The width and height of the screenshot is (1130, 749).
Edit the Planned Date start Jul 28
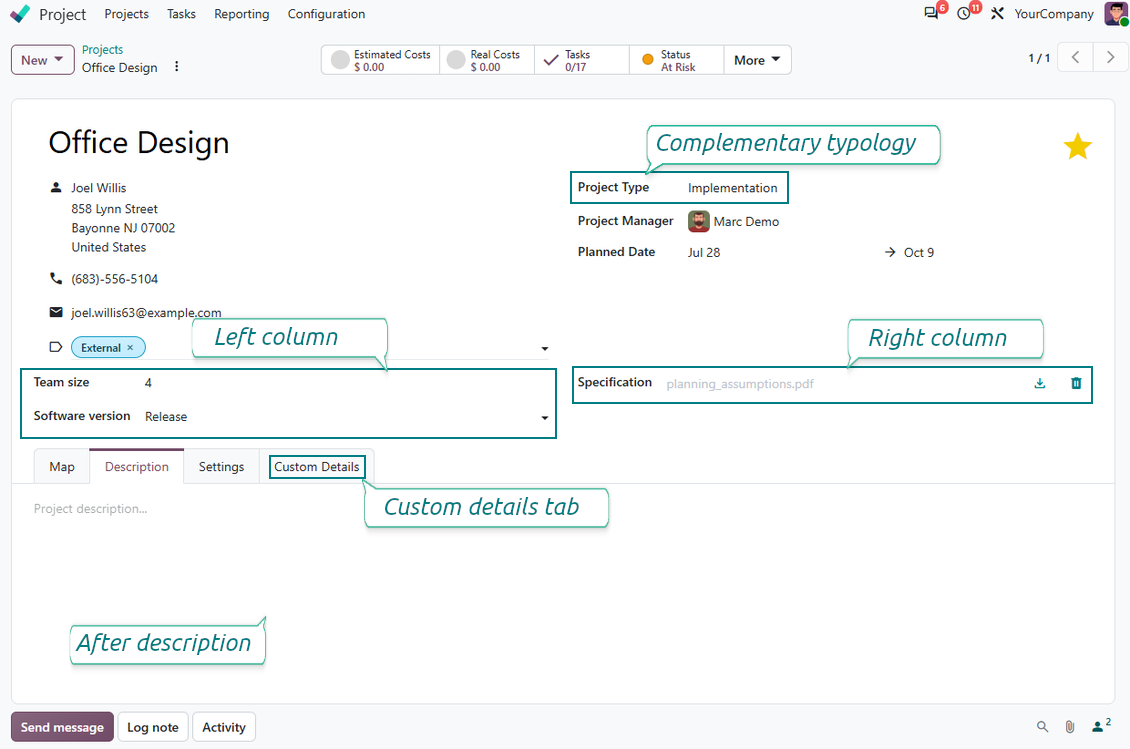coord(704,252)
